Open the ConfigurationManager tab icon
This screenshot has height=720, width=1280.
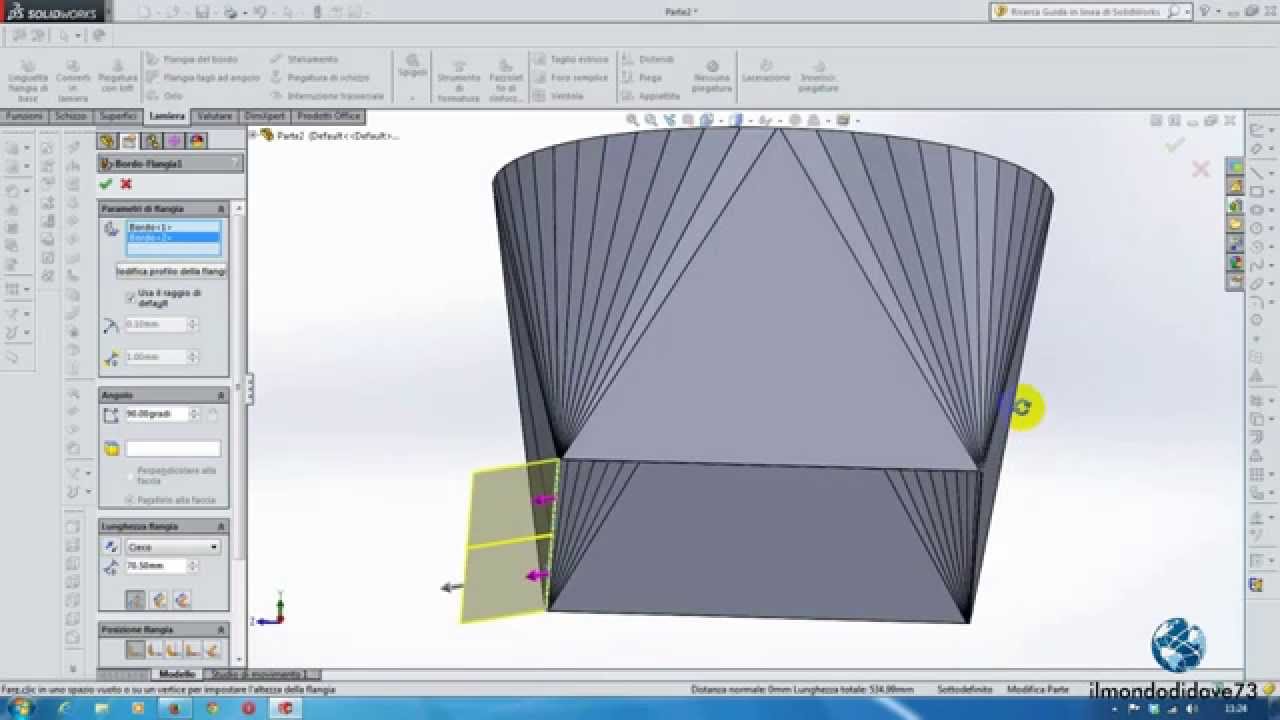click(x=153, y=141)
